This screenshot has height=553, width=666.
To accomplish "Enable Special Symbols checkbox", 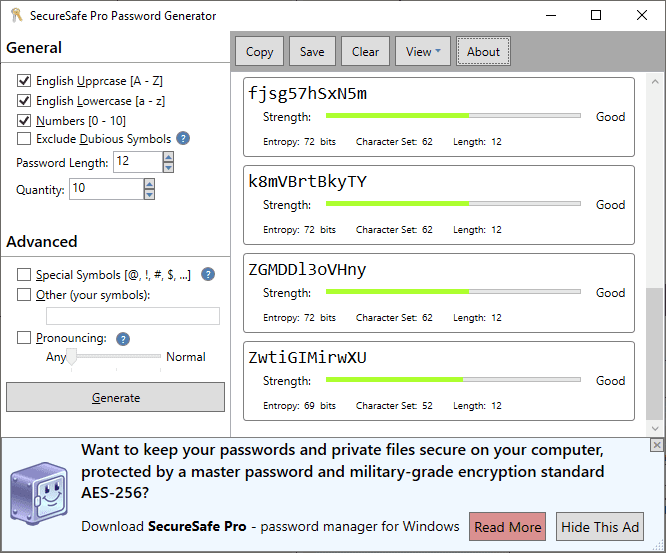I will tap(24, 274).
